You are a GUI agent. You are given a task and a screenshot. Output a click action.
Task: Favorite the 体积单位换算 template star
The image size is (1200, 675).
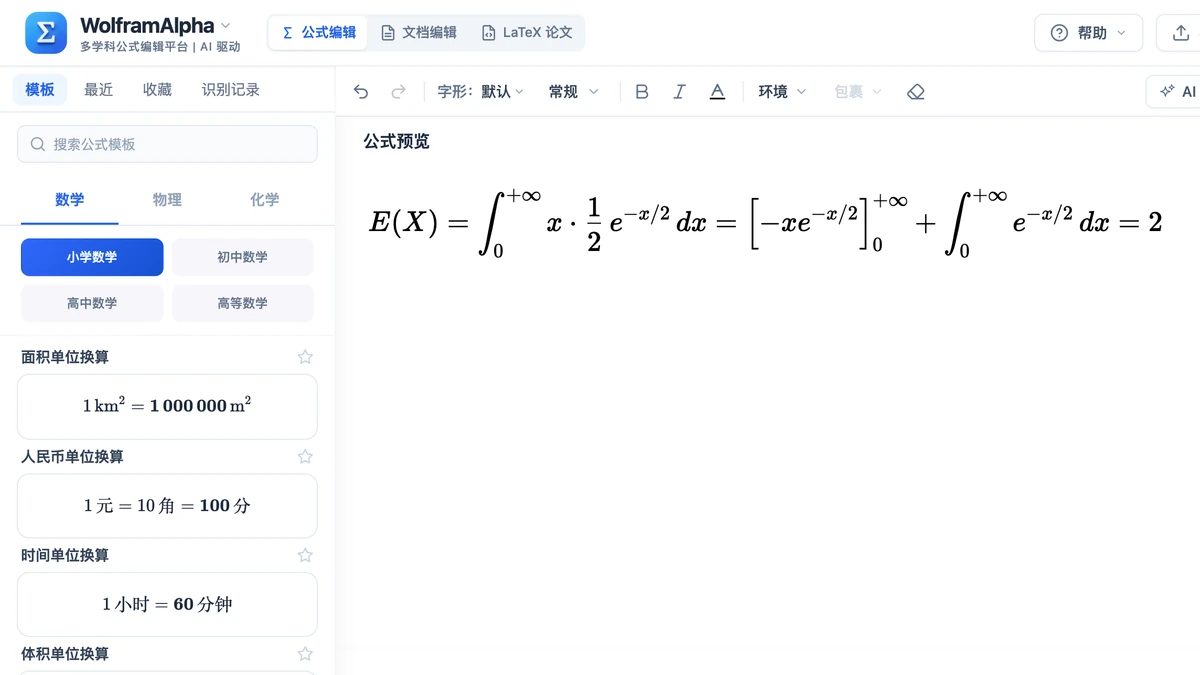pos(305,654)
